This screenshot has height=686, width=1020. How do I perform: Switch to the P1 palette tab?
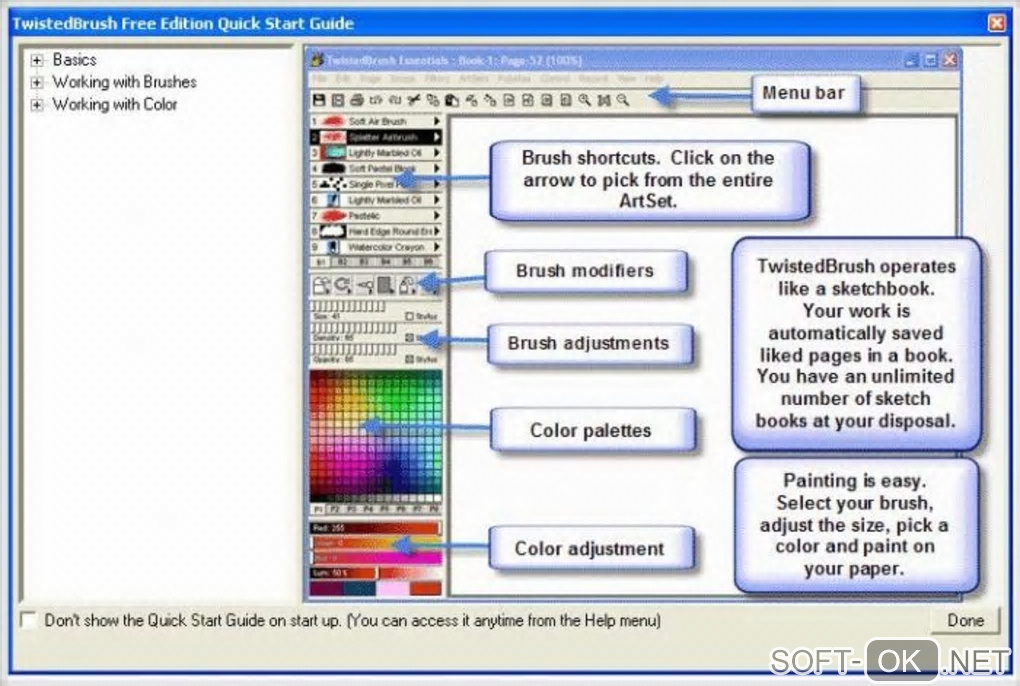[x=318, y=509]
